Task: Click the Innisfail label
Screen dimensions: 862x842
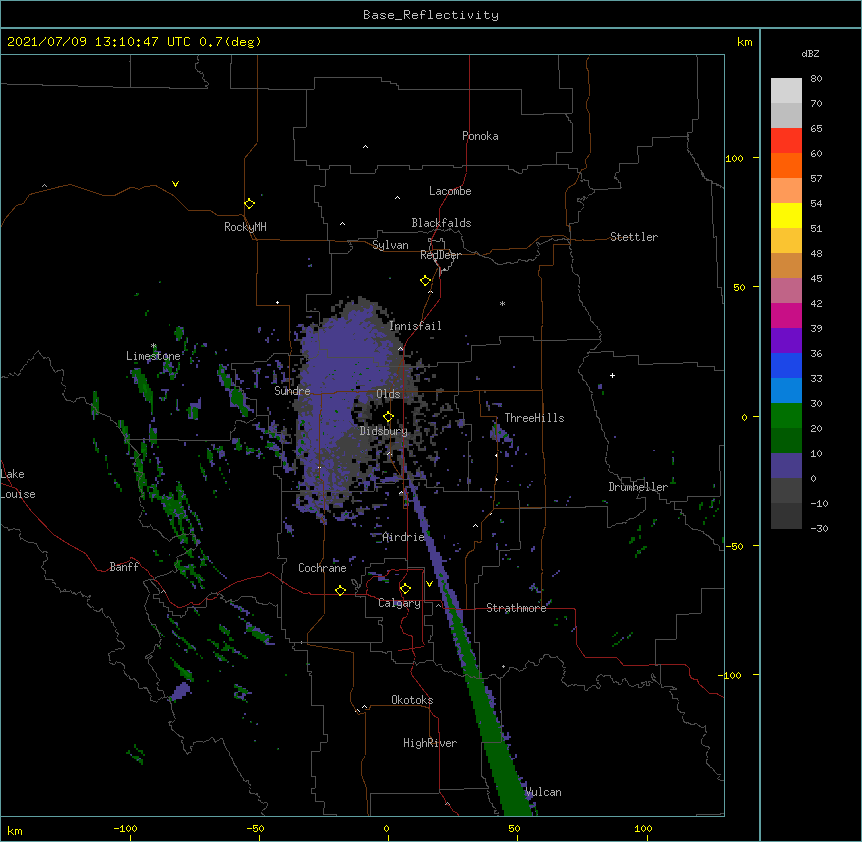Action: click(415, 326)
